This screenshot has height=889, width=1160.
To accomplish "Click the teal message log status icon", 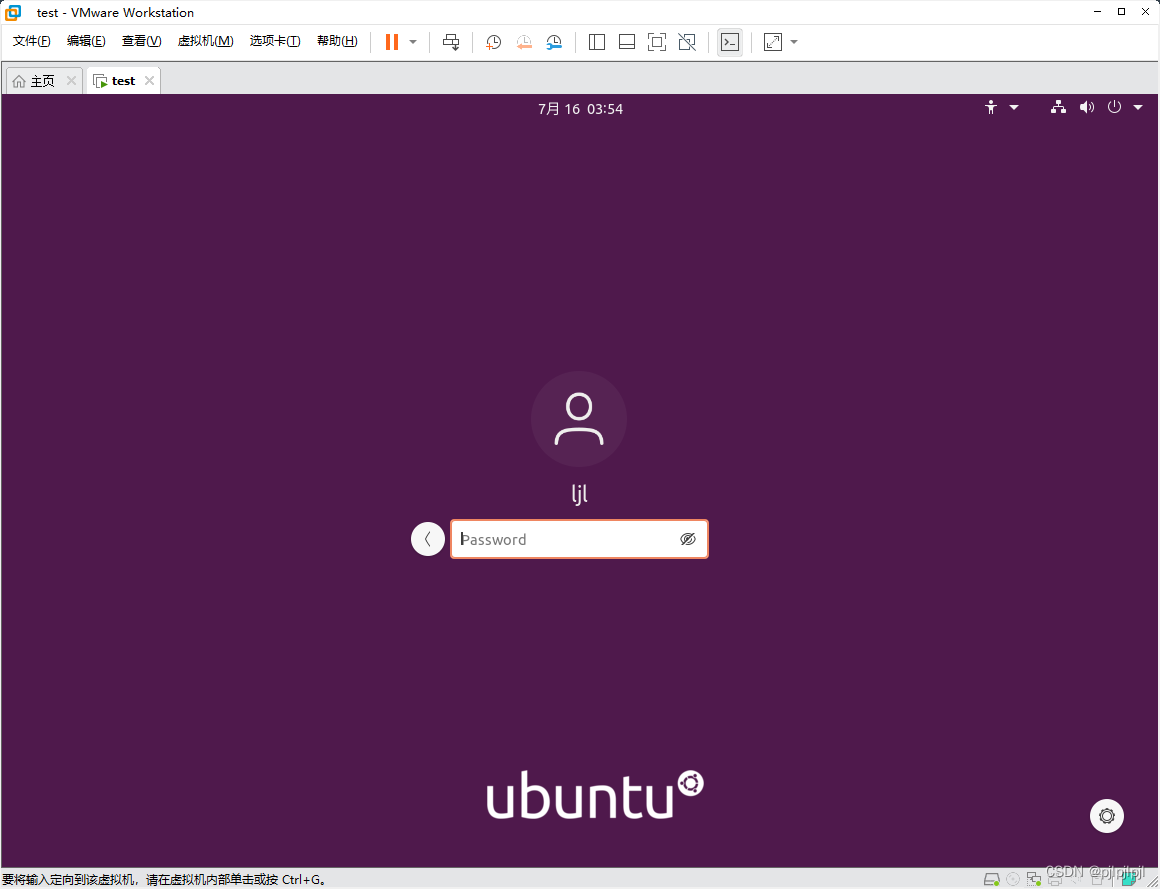I will [x=1128, y=879].
